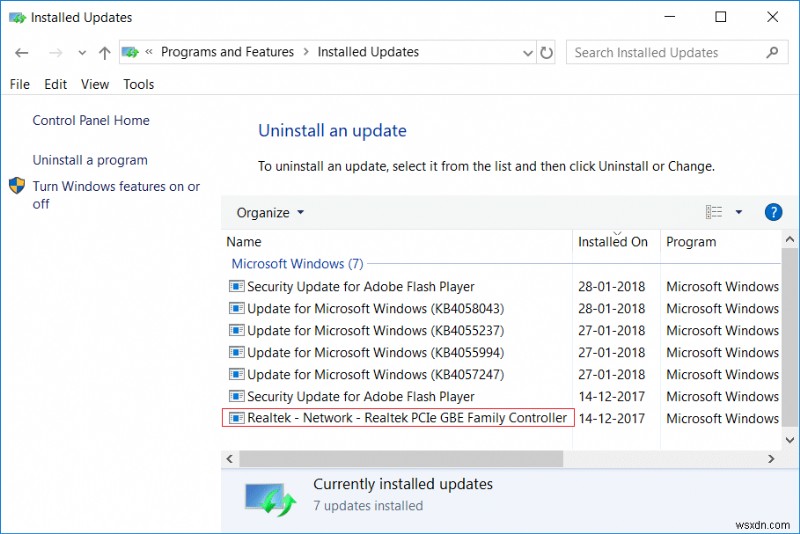Go to Control Panel Home
800x534 pixels.
(91, 120)
